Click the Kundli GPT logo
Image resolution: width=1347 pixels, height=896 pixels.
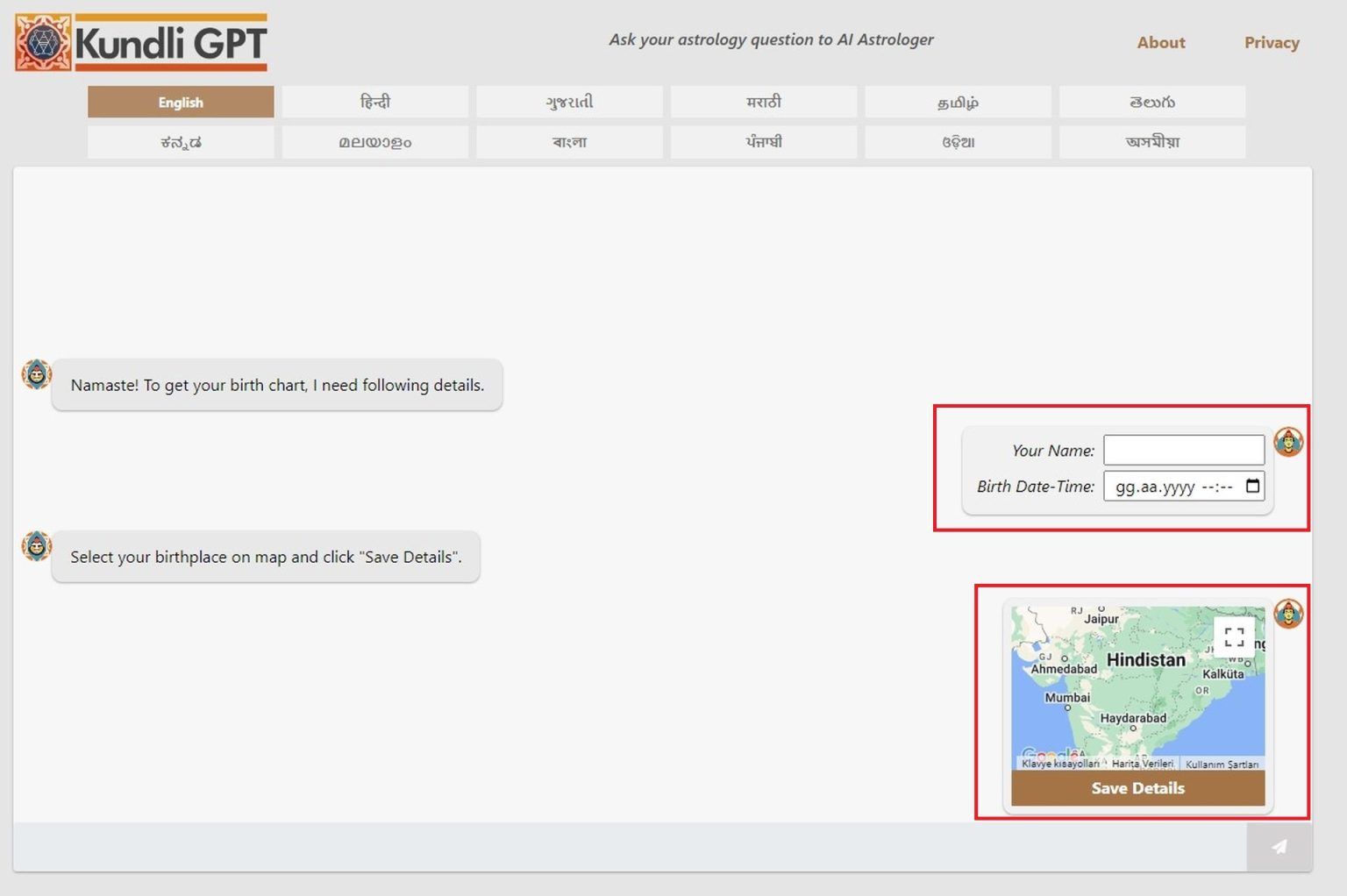click(140, 41)
